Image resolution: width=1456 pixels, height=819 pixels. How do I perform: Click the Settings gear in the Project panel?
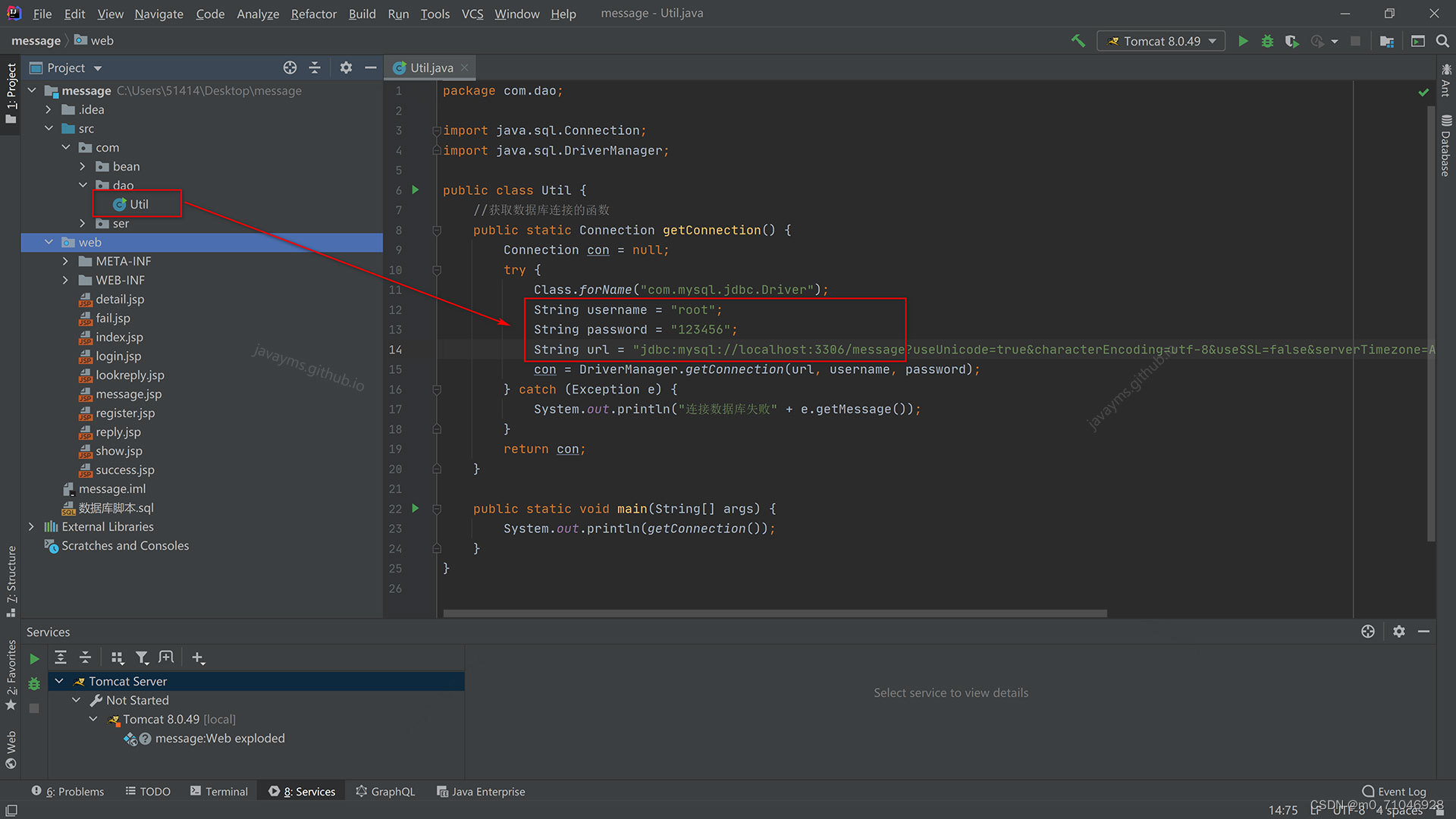[x=347, y=67]
